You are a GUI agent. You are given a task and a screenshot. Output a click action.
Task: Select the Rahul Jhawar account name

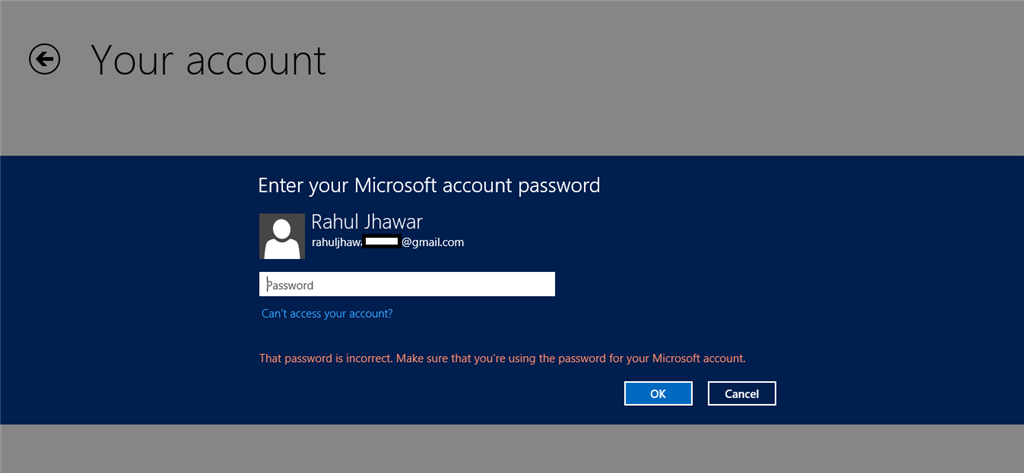[x=367, y=221]
